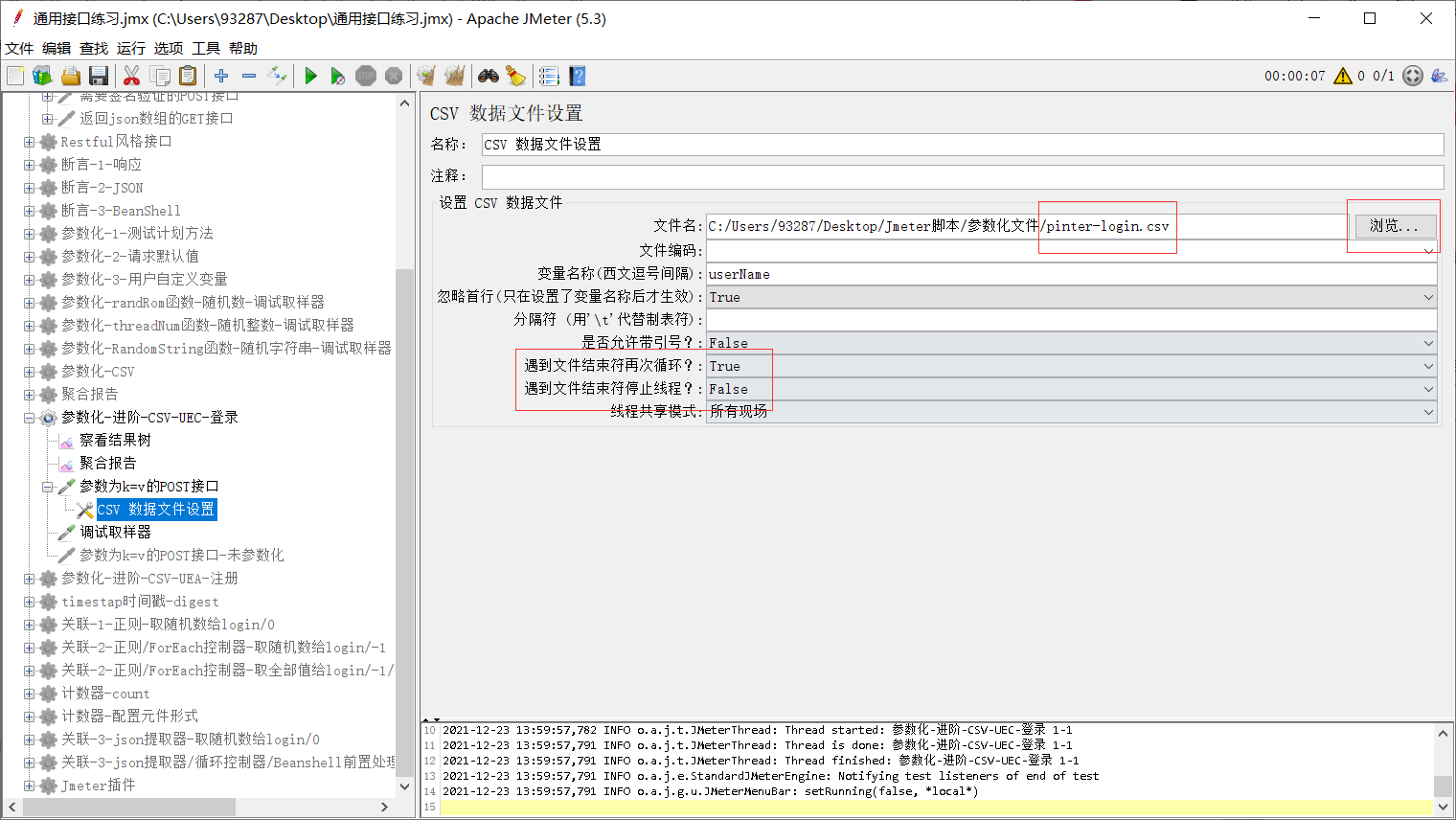1456x820 pixels.
Task: Open the 是否允许带引号 dropdown
Action: coord(1072,343)
